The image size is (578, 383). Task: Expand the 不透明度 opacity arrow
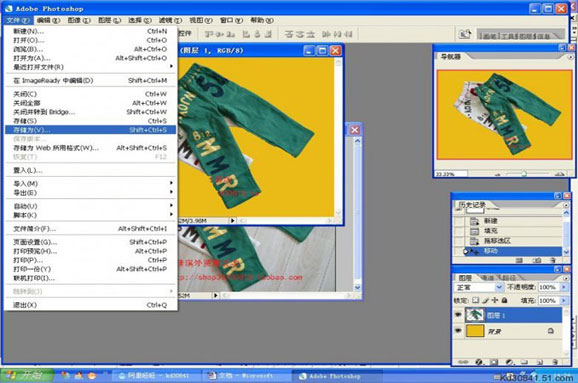[563, 287]
